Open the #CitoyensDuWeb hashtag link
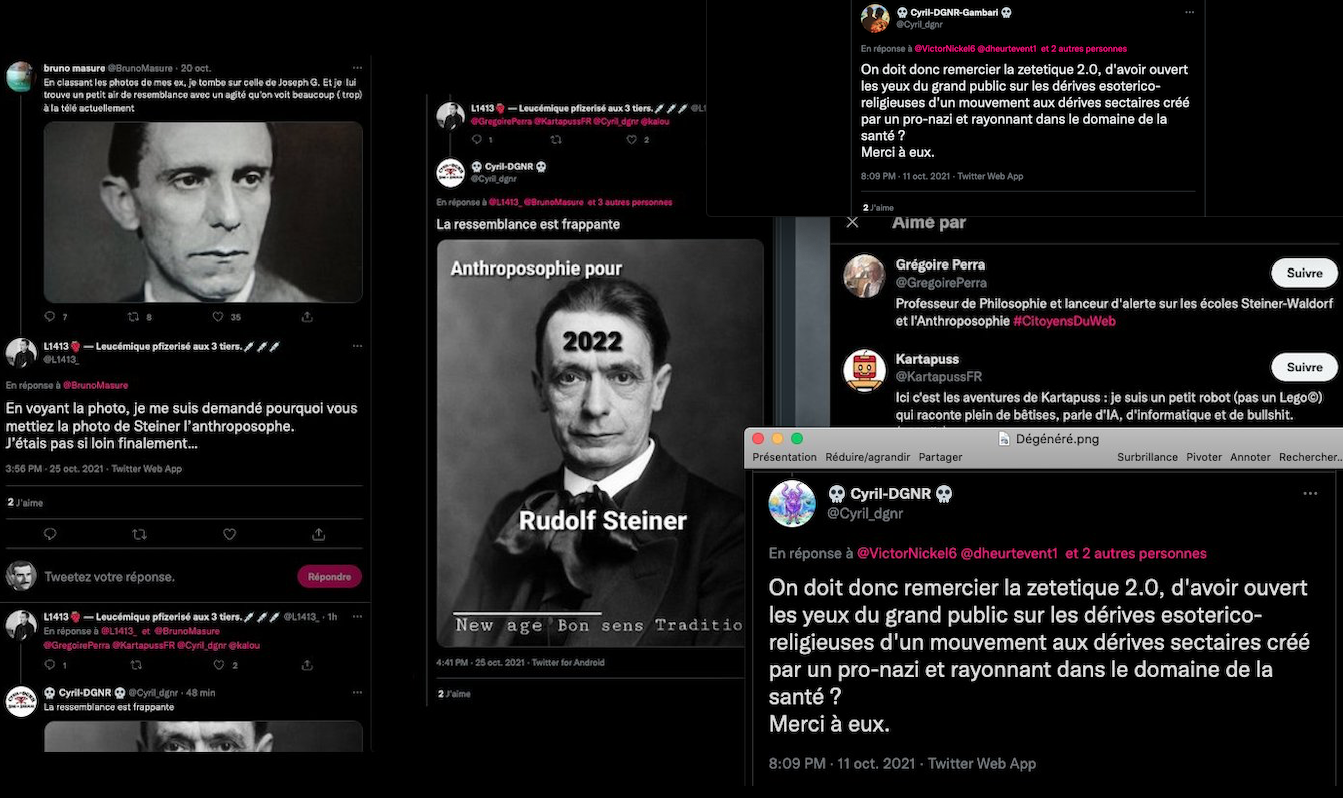The height and width of the screenshot is (798, 1343). (x=1064, y=321)
